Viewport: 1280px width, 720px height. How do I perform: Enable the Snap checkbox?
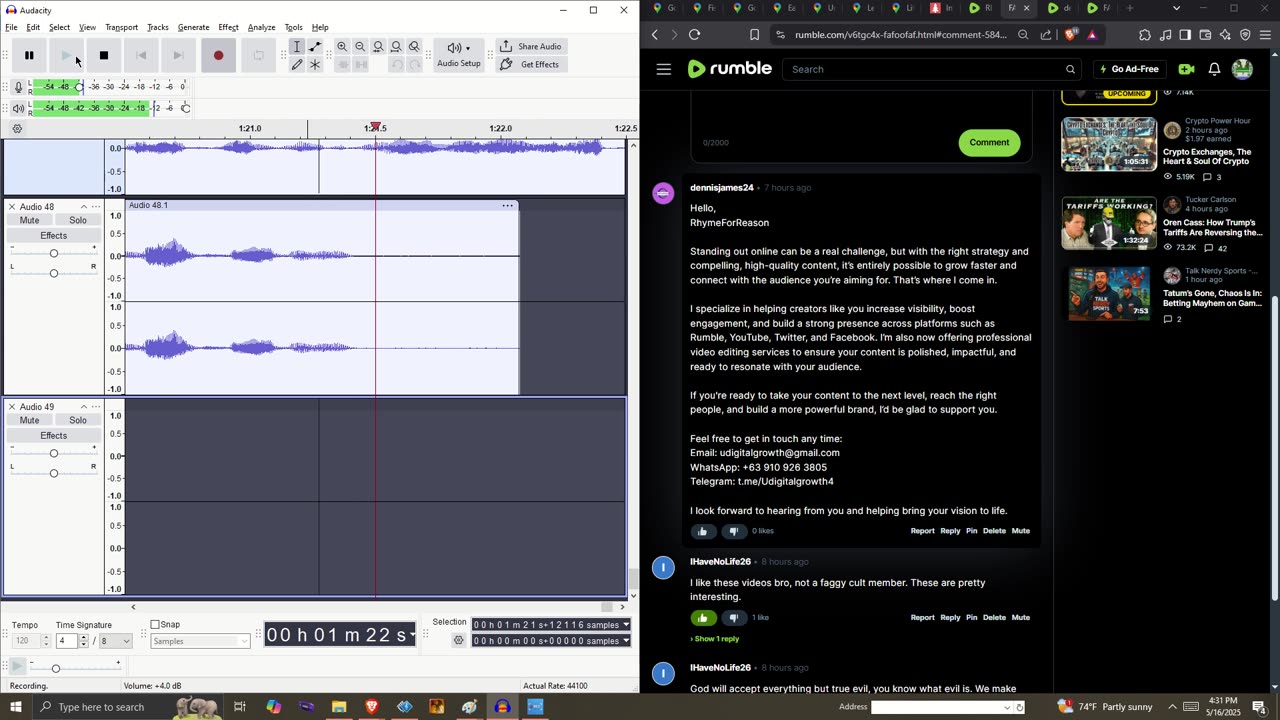click(155, 625)
